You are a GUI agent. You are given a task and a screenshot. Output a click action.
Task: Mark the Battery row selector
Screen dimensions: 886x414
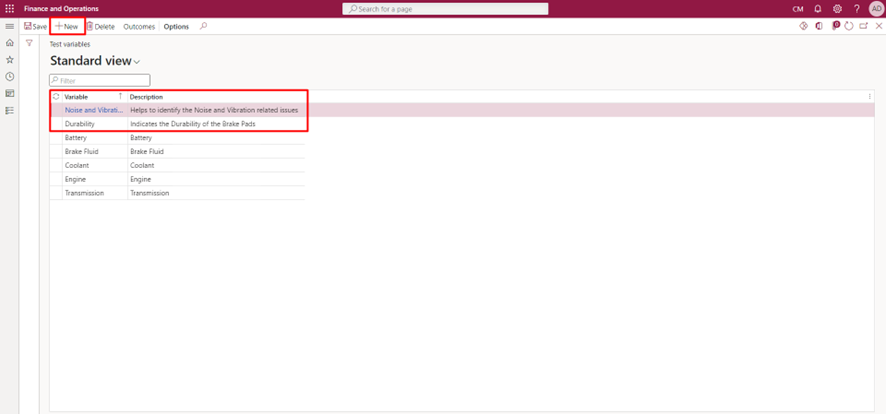(x=56, y=137)
